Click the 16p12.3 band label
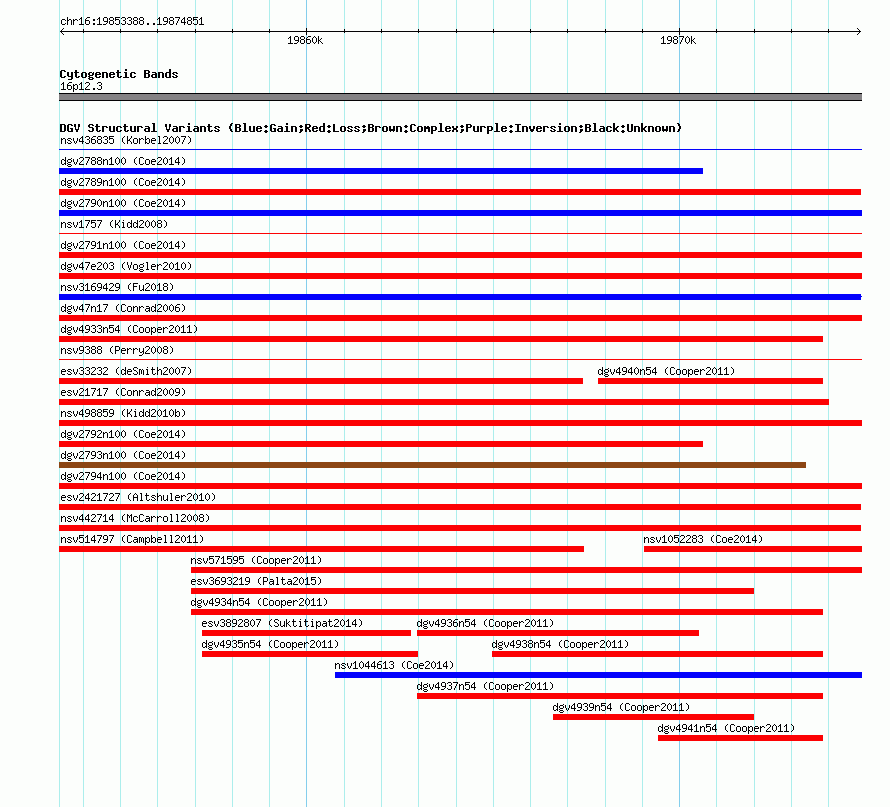Viewport: 890px width, 807px height. tap(81, 86)
